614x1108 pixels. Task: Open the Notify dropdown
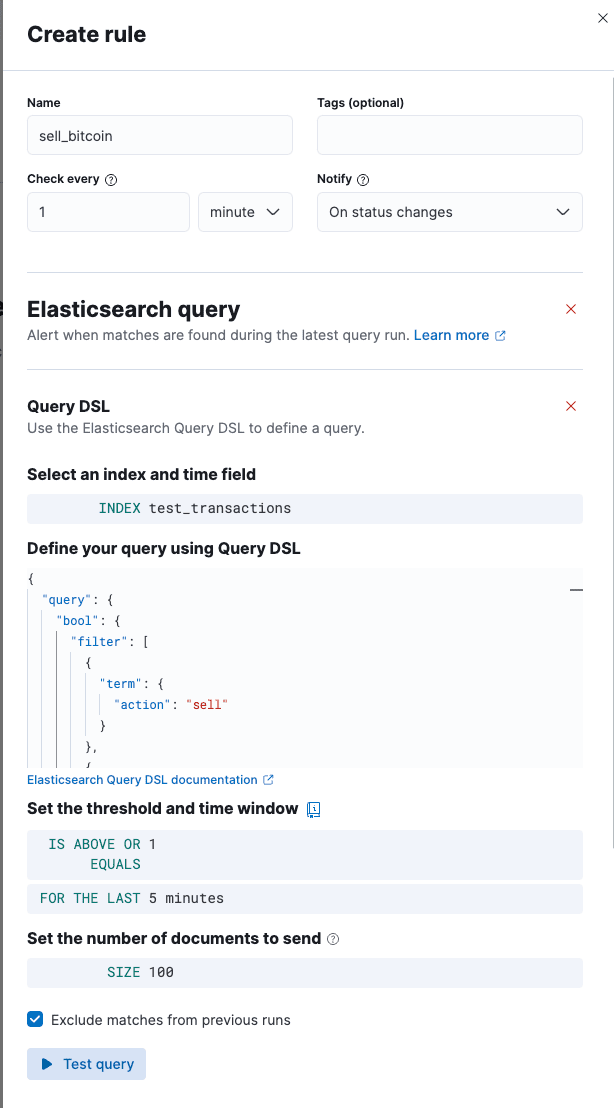(449, 212)
